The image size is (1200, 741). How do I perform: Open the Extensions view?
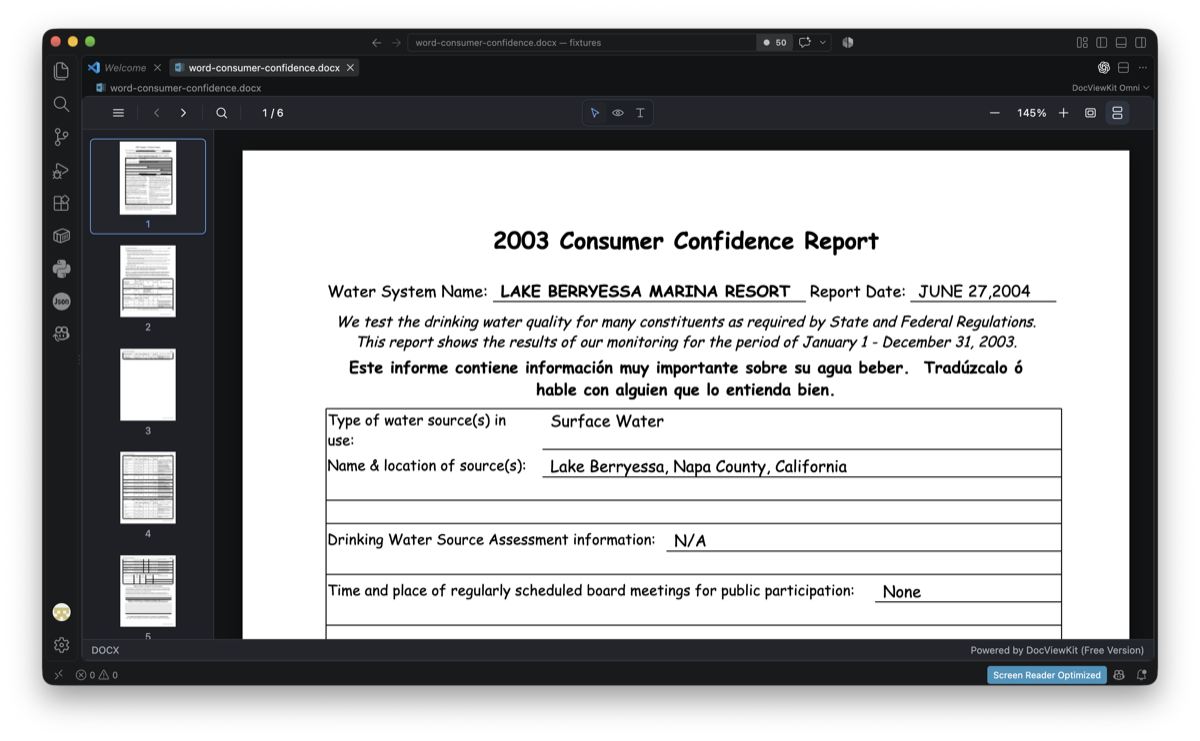click(x=61, y=203)
